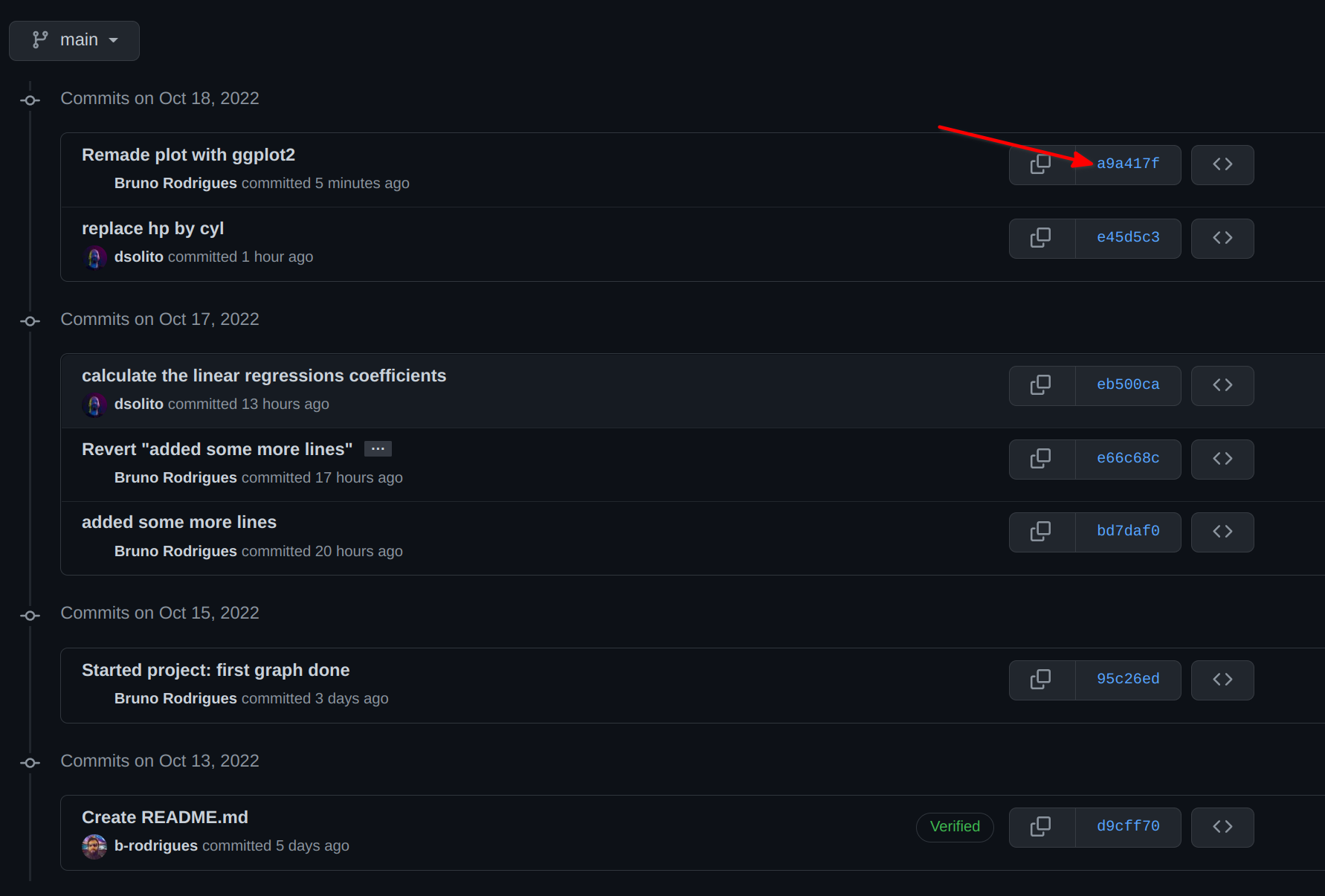
Task: Copy full SHA for commit 95c26ed
Action: [1042, 680]
